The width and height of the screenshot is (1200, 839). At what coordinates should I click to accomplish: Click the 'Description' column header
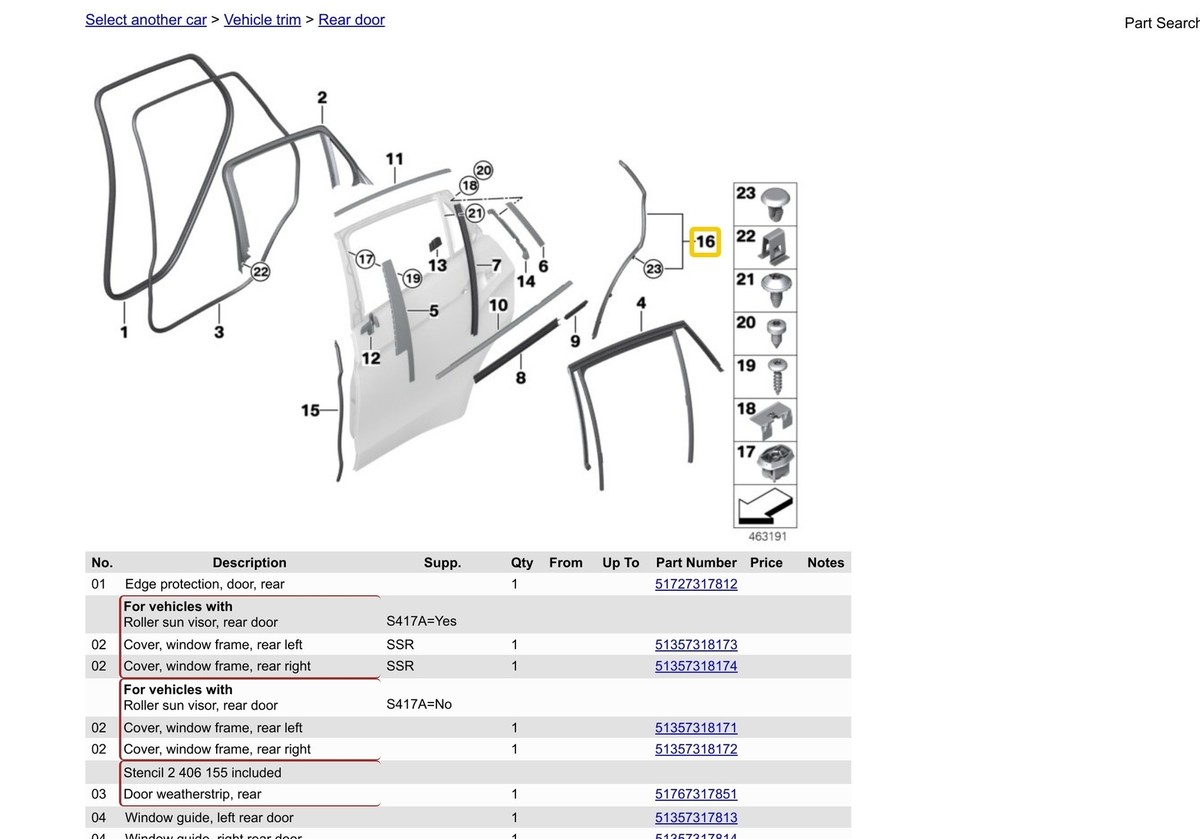(249, 563)
